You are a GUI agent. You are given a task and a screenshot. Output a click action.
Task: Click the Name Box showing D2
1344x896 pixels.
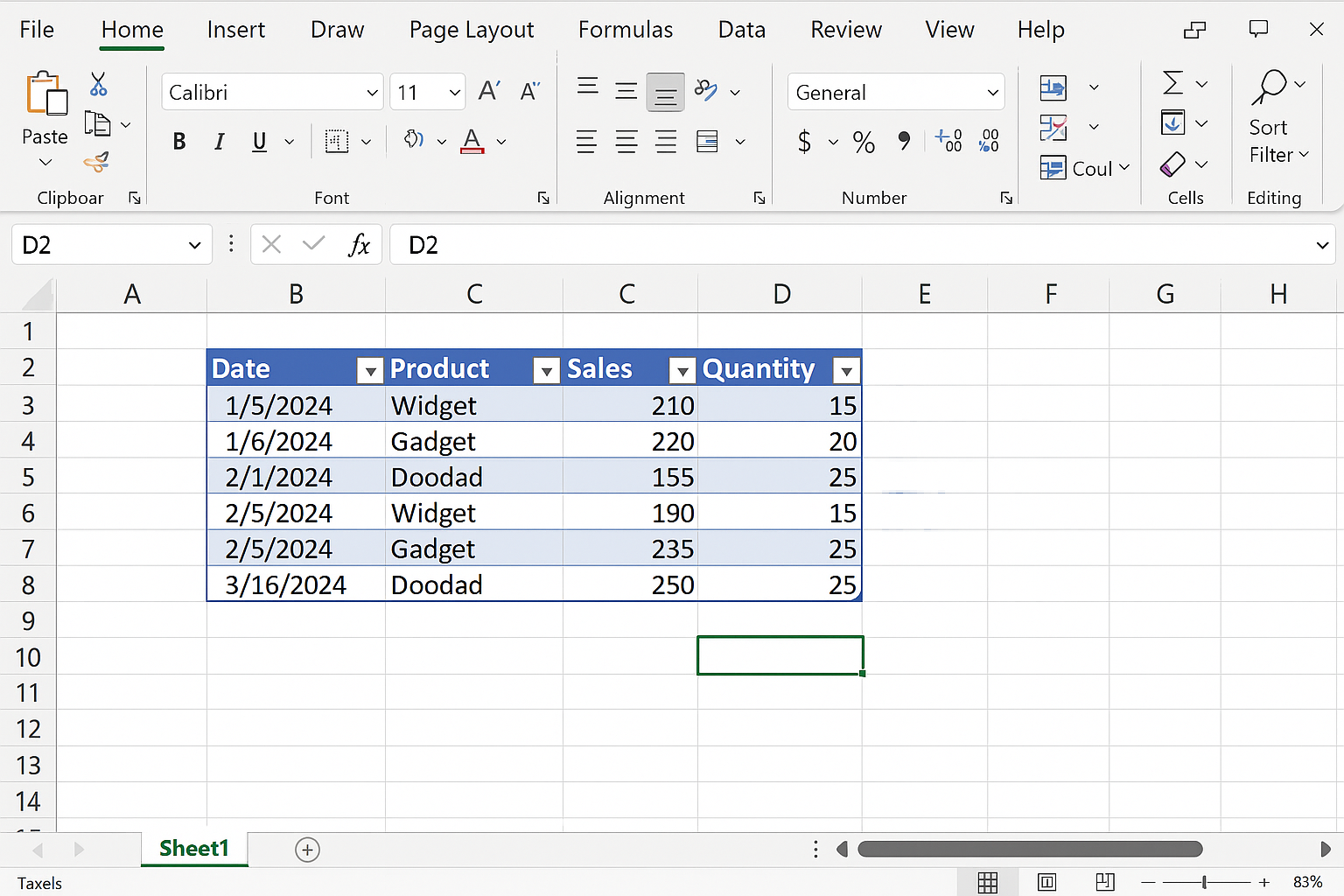tap(112, 245)
